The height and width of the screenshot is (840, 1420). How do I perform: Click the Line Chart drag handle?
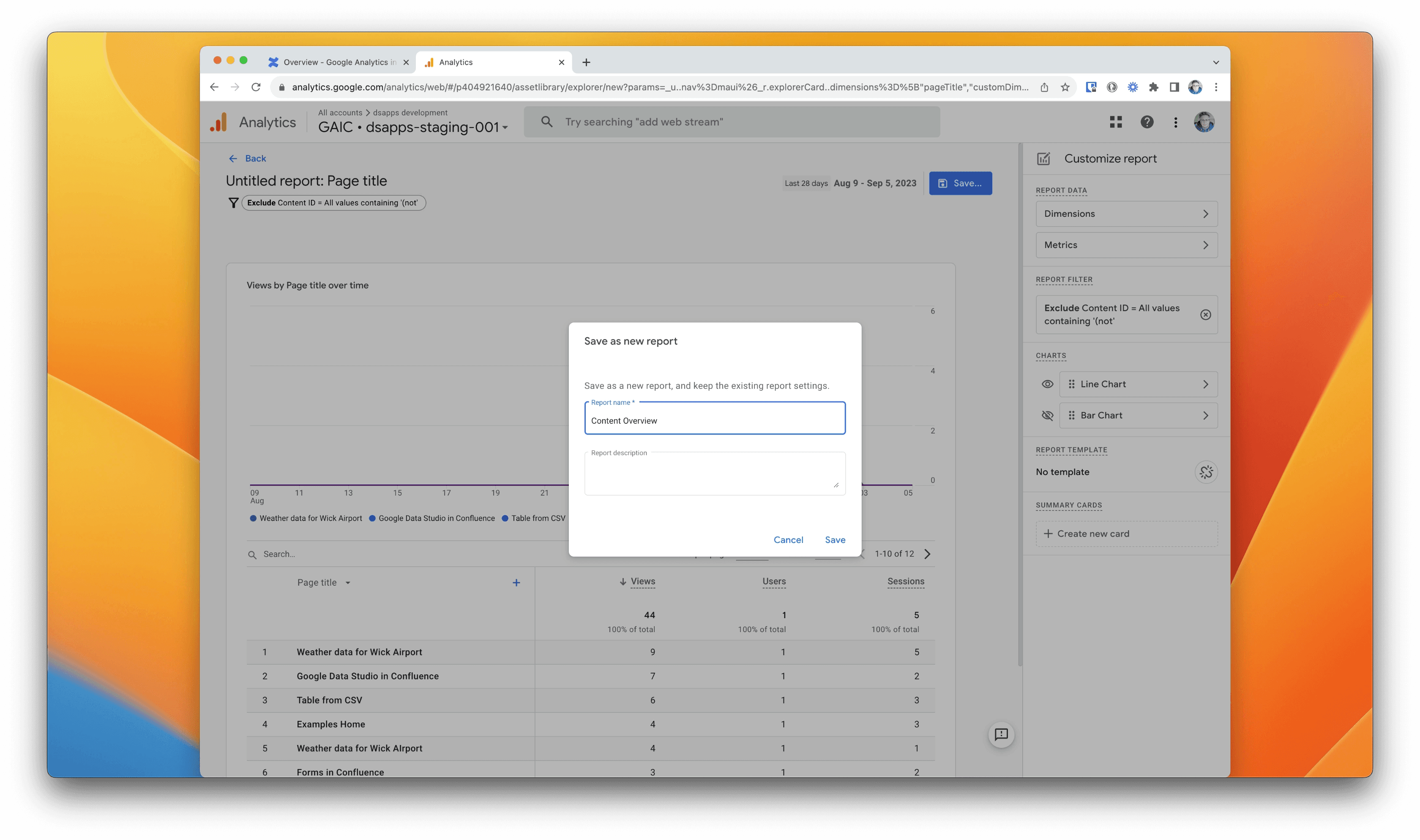[x=1071, y=384]
